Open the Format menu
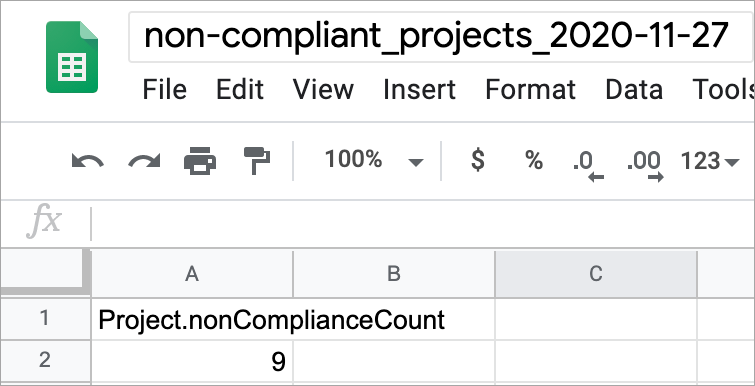755x386 pixels. (x=531, y=90)
